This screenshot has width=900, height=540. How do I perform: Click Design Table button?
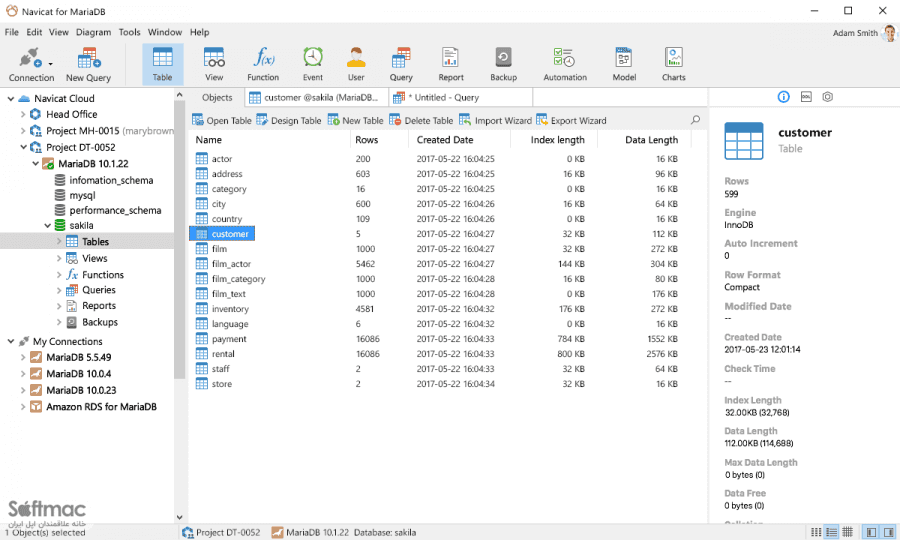pos(289,120)
